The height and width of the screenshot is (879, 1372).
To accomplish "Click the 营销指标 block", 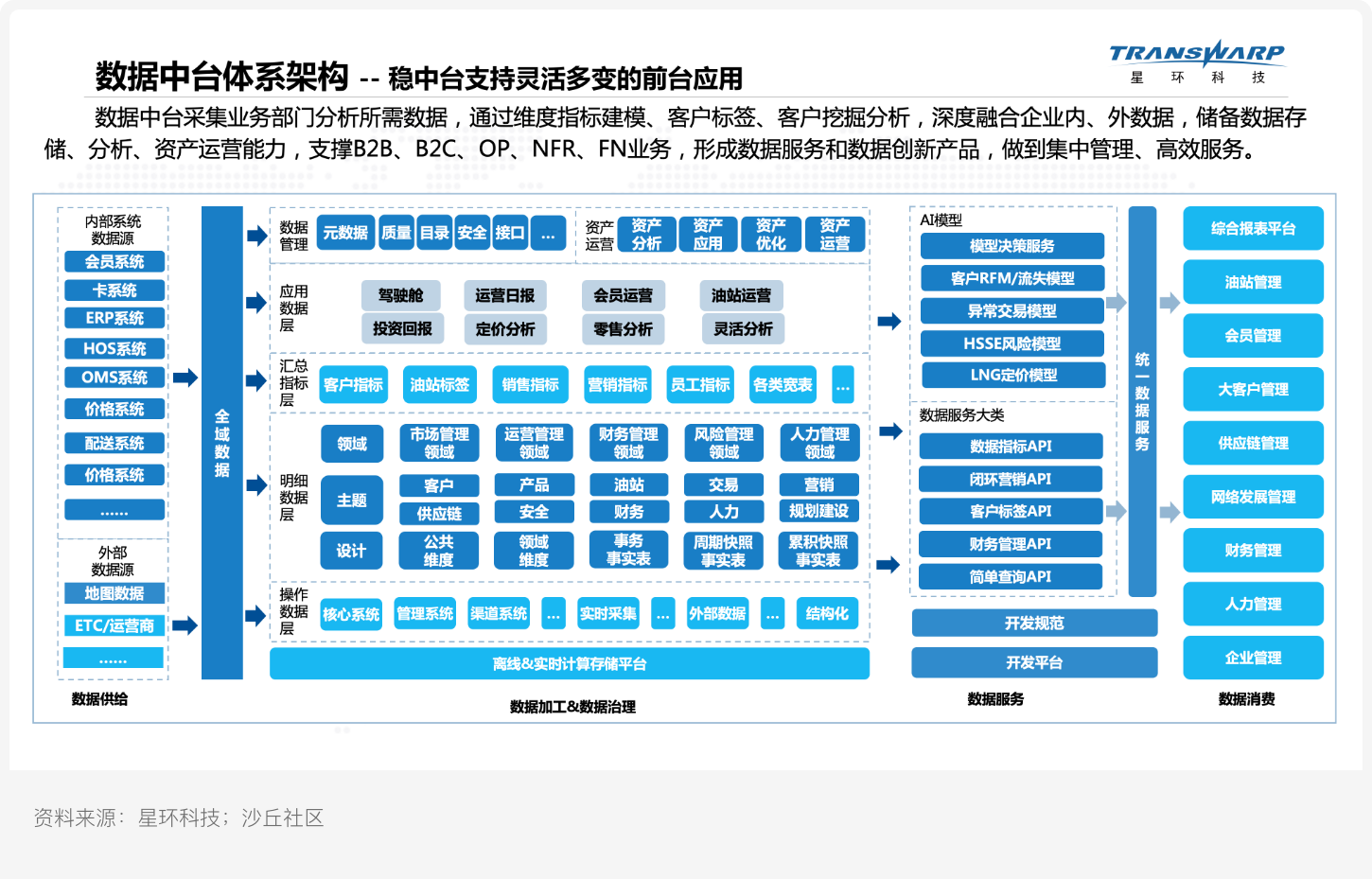I will [618, 385].
